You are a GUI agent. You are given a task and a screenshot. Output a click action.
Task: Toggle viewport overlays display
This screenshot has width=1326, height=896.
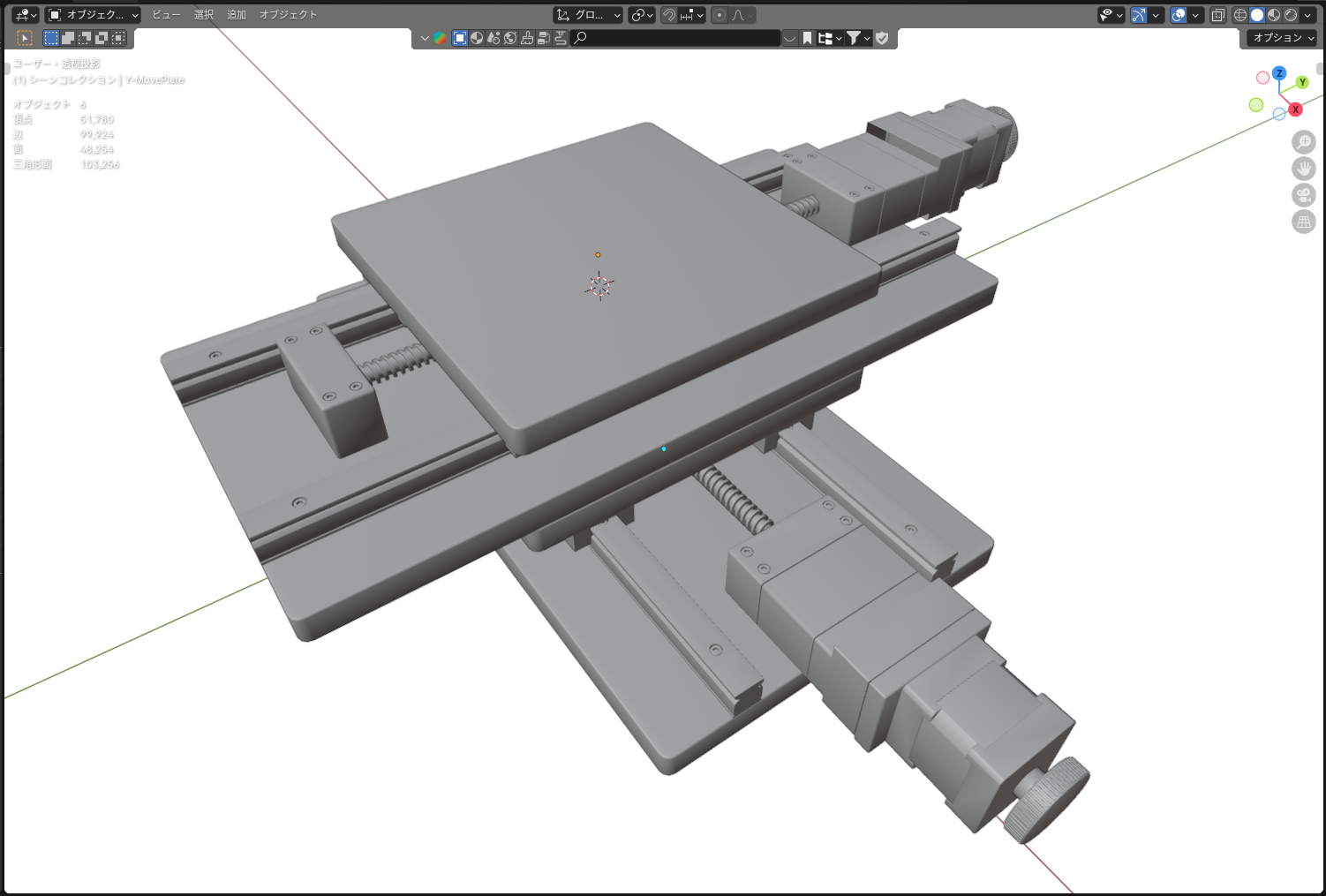[x=1179, y=15]
